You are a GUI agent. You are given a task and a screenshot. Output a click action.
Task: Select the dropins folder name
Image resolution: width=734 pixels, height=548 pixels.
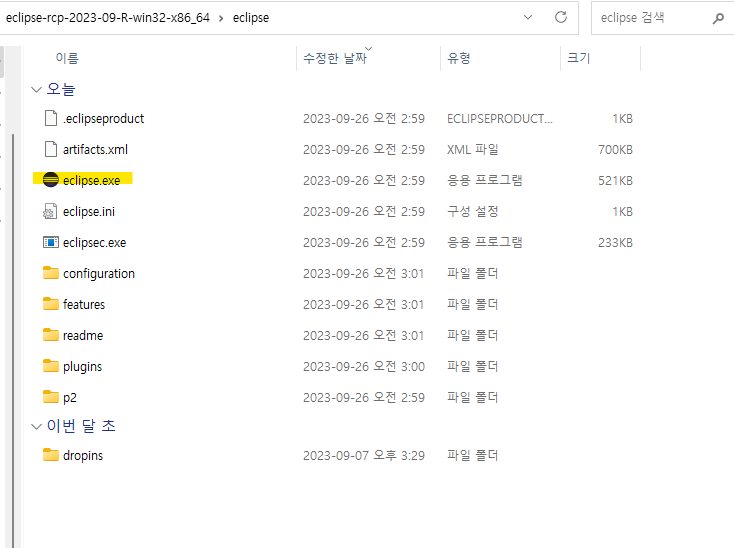coord(83,455)
